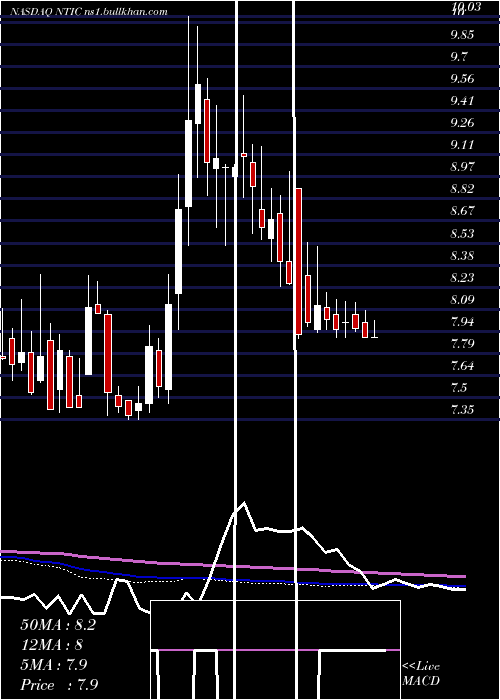Click the 8.97 price axis label
500x700 pixels.
(462, 167)
